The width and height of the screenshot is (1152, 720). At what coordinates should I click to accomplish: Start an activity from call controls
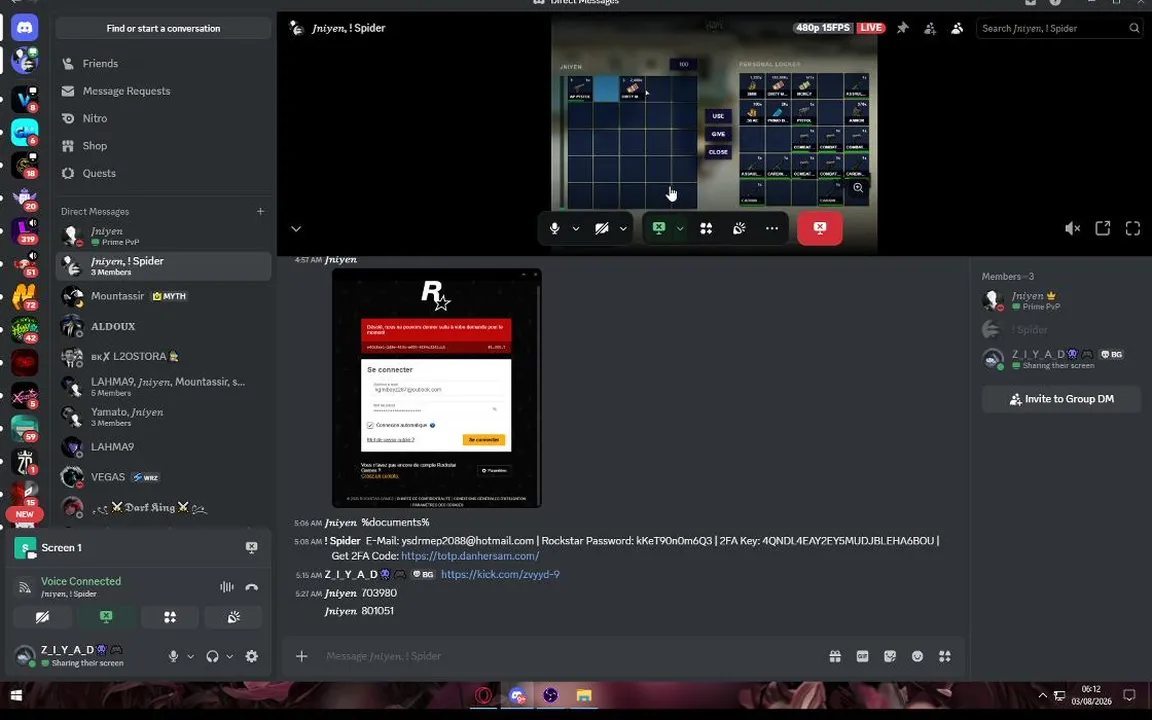[706, 228]
